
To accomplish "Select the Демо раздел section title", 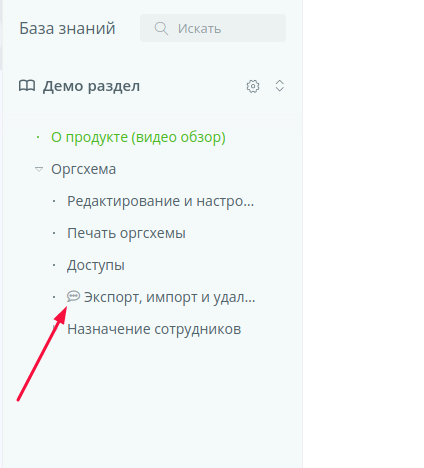I will pos(91,86).
